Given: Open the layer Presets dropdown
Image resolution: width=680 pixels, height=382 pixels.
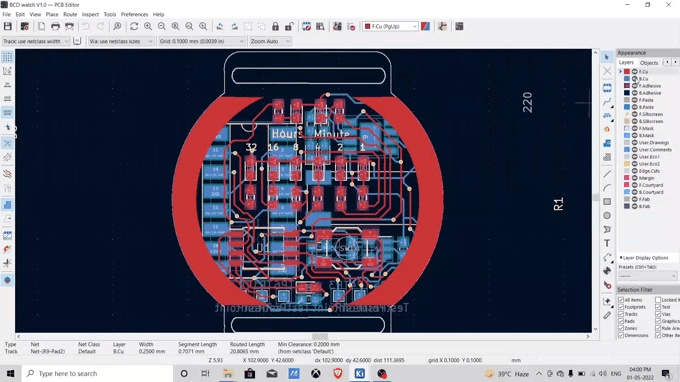Looking at the screenshot, I should 647,276.
